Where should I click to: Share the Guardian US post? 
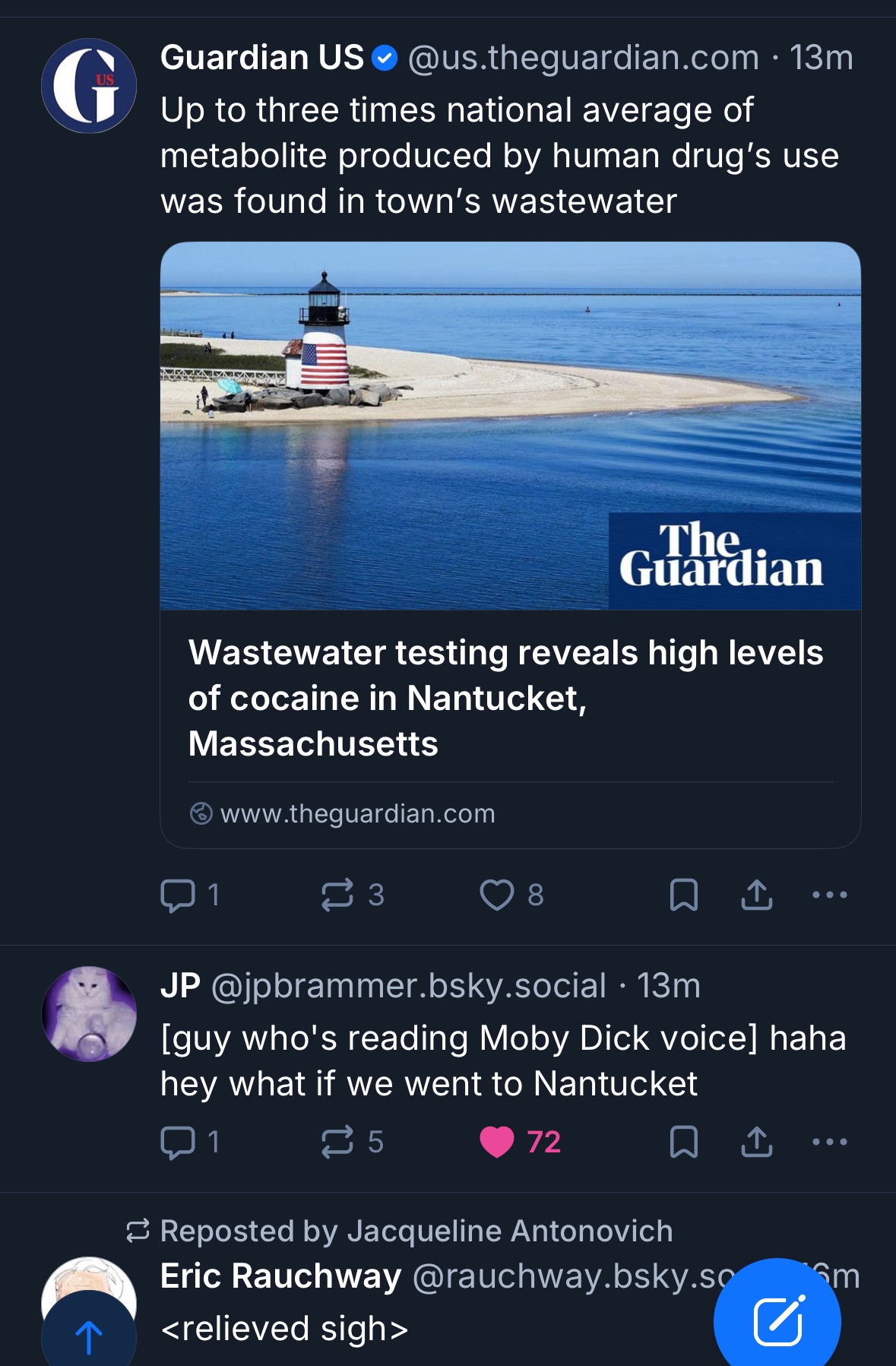[x=757, y=895]
